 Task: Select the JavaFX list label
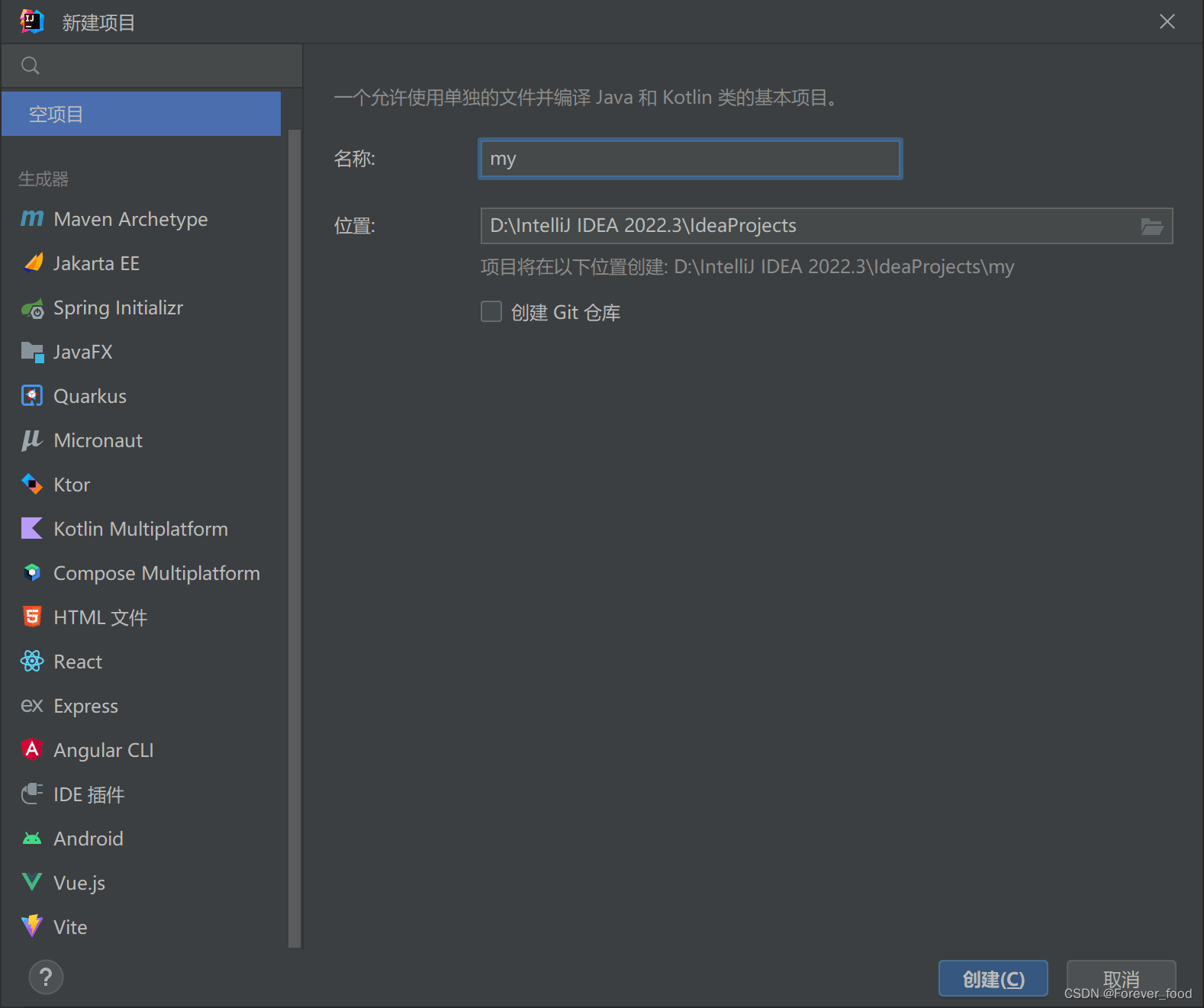[x=83, y=352]
